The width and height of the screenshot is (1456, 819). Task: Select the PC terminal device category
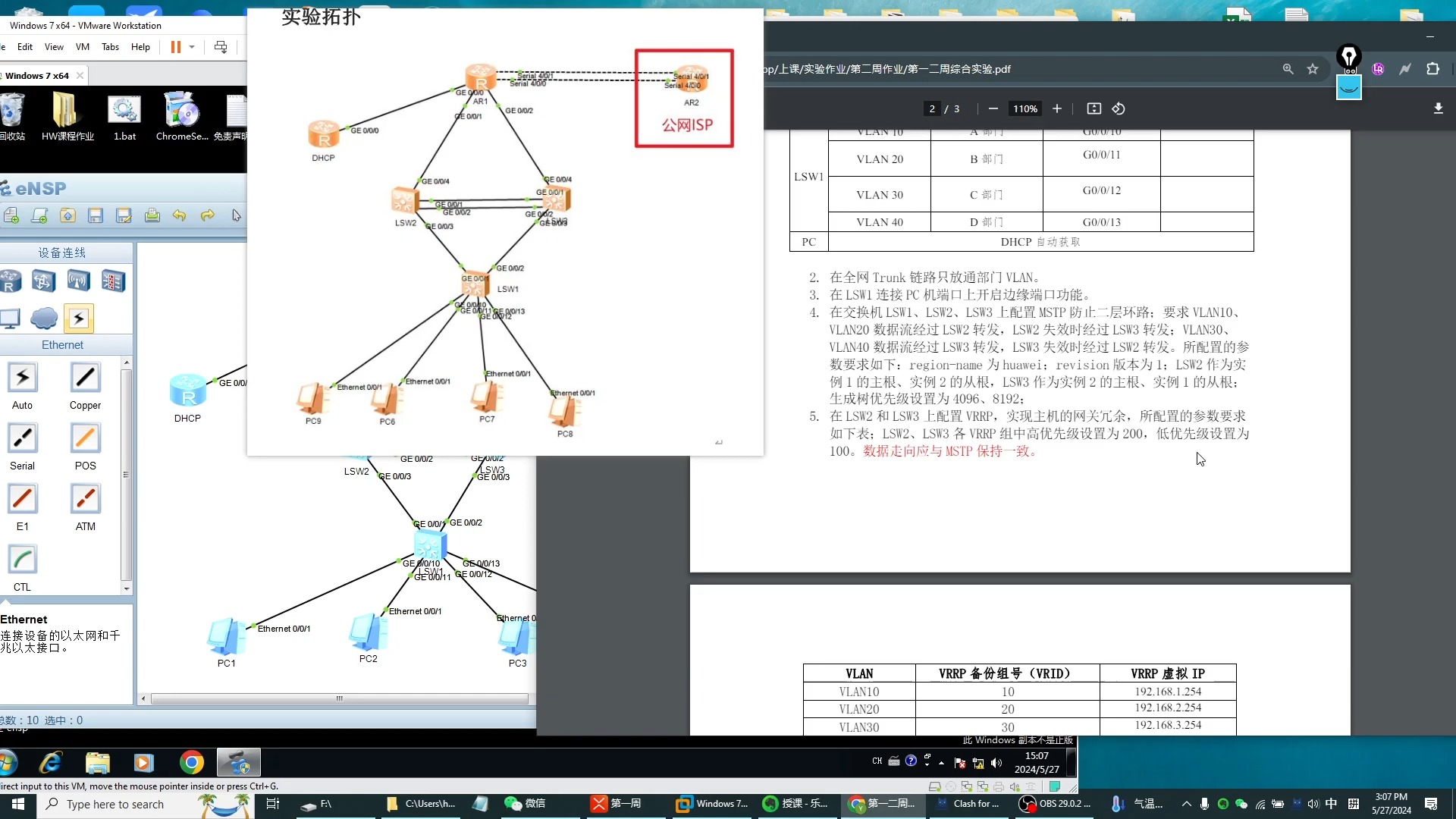pyautogui.click(x=10, y=318)
